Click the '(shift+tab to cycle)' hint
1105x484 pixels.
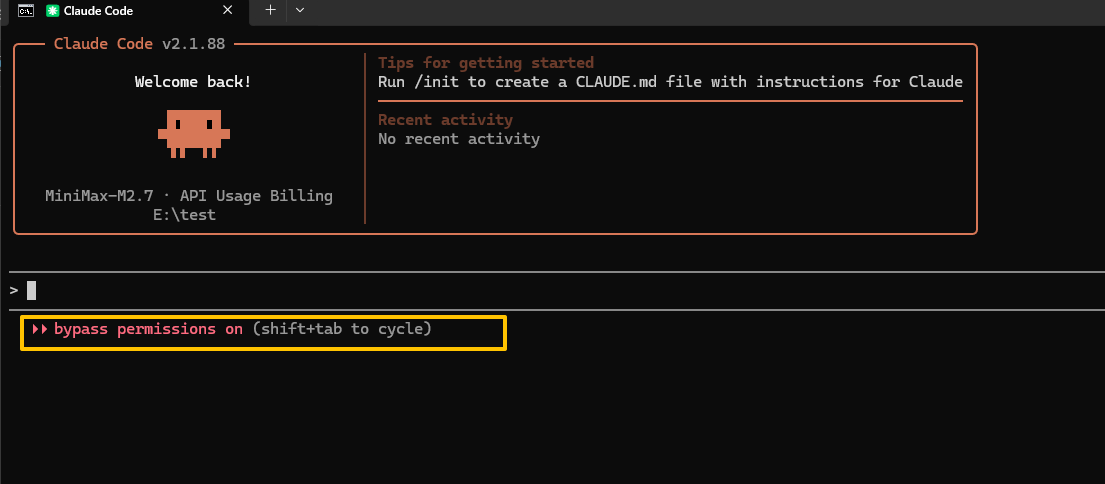[342, 329]
